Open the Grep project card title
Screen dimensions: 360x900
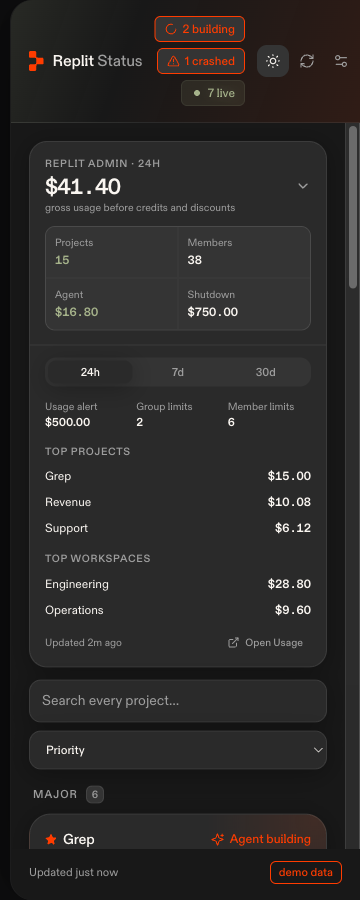click(79, 839)
